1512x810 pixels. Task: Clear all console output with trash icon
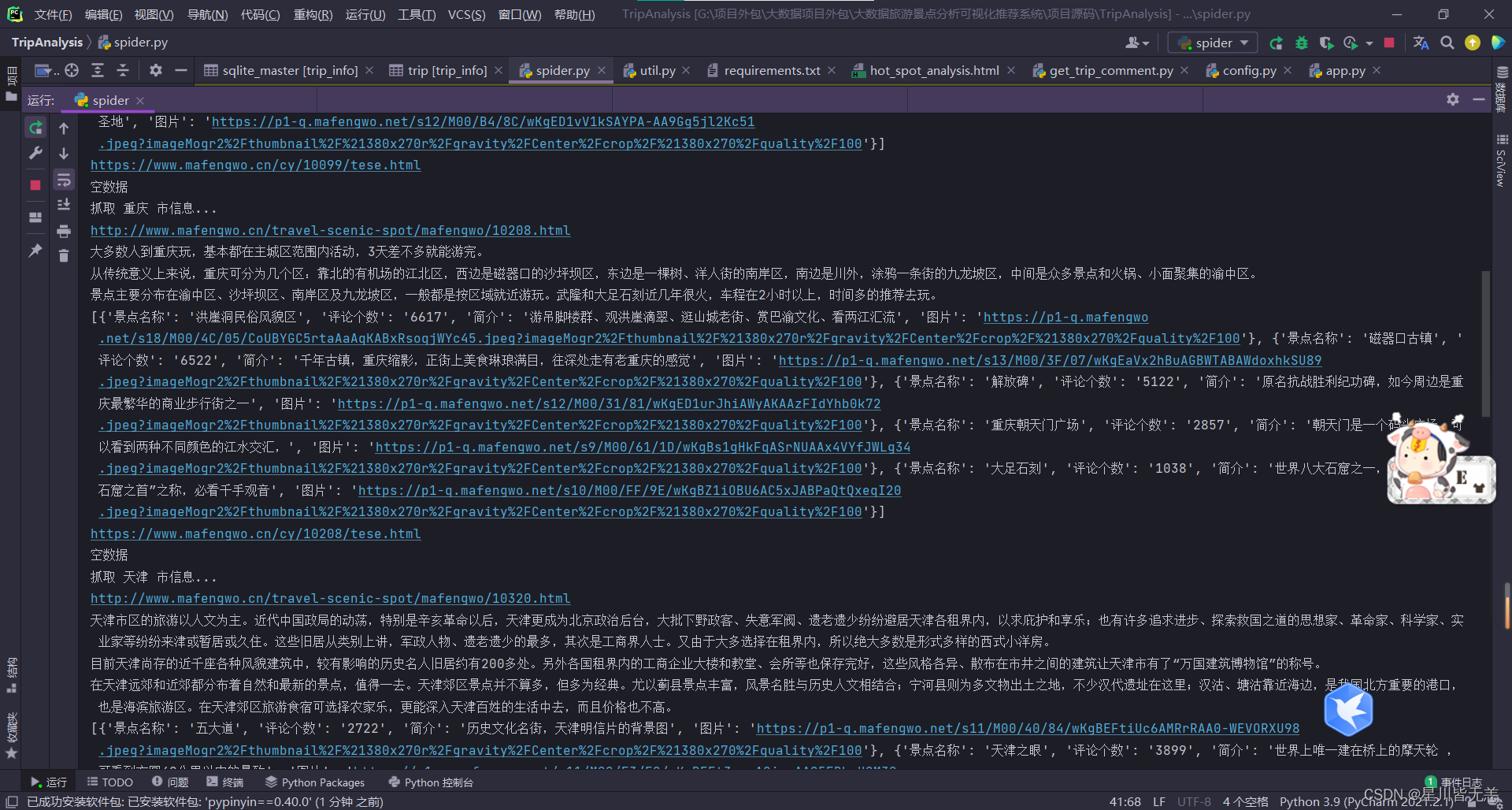pos(64,255)
